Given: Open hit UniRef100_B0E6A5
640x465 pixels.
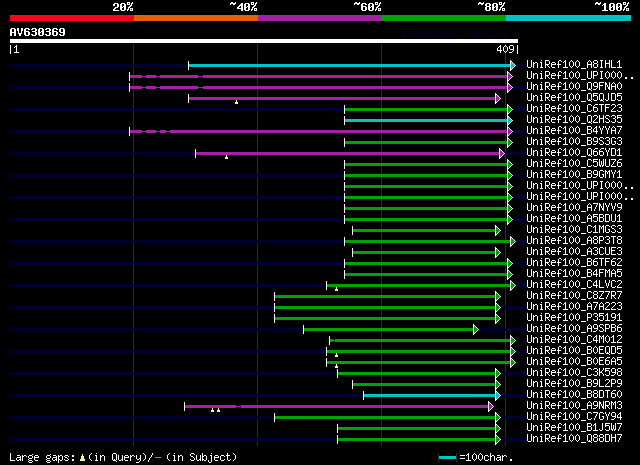Looking at the screenshot, I should (x=574, y=362).
